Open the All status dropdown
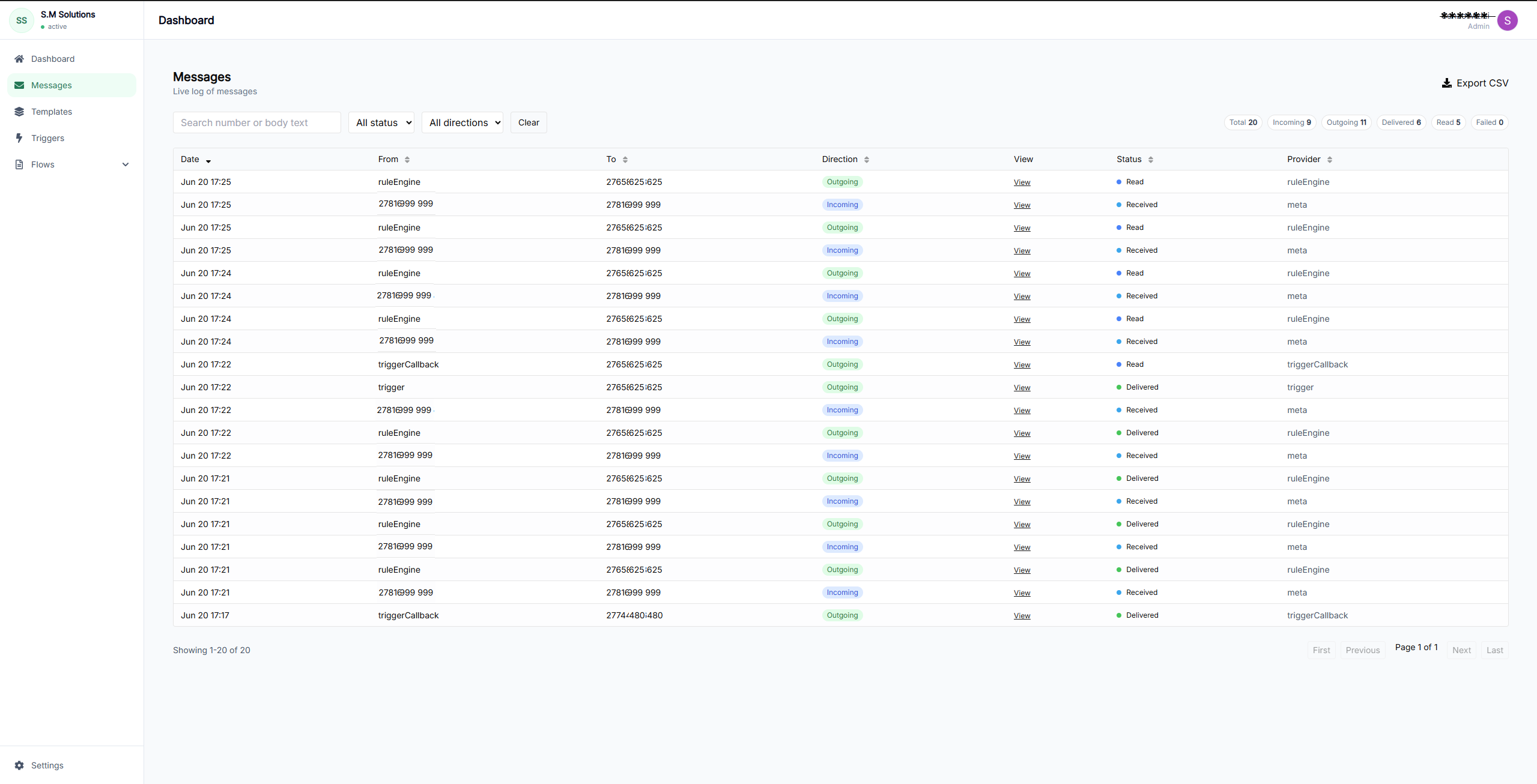This screenshot has width=1537, height=784. (381, 122)
